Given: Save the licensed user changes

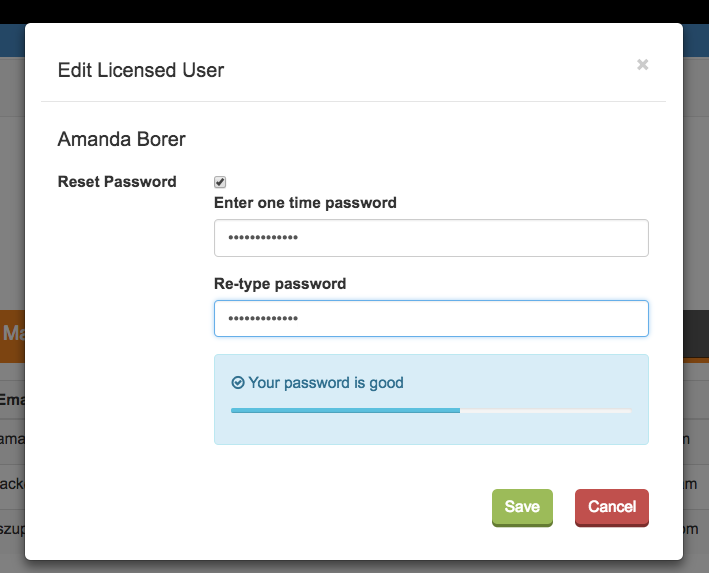Looking at the screenshot, I should pyautogui.click(x=522, y=507).
